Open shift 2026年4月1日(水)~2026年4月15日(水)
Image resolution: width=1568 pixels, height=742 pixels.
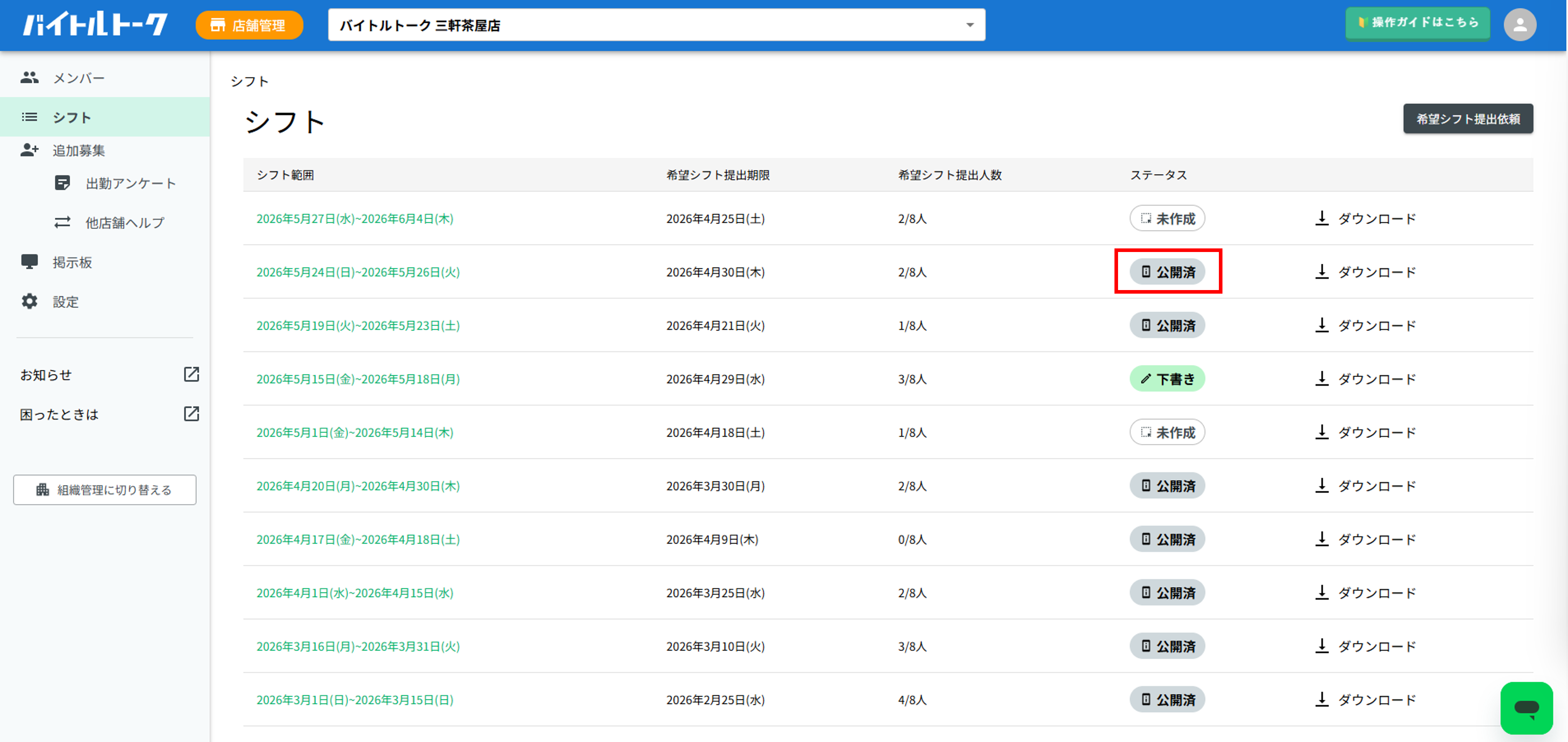(x=355, y=593)
